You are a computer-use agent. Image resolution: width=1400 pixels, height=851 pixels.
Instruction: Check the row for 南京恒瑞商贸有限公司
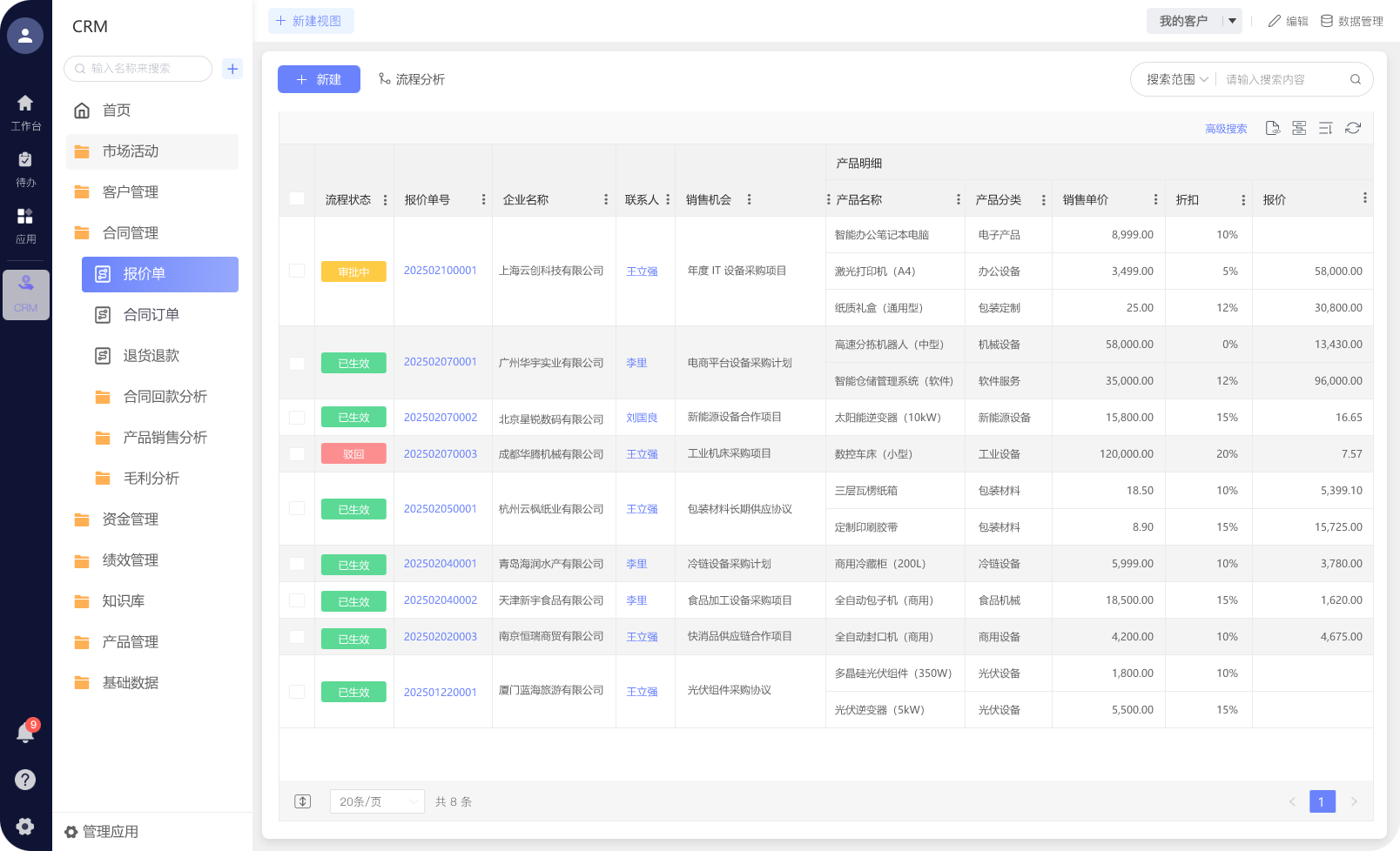297,637
